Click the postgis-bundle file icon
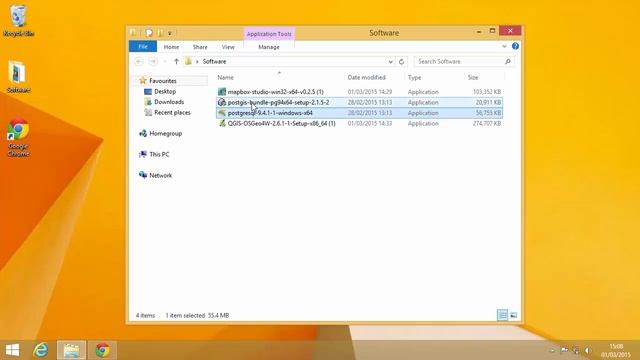640x360 pixels. [x=222, y=102]
